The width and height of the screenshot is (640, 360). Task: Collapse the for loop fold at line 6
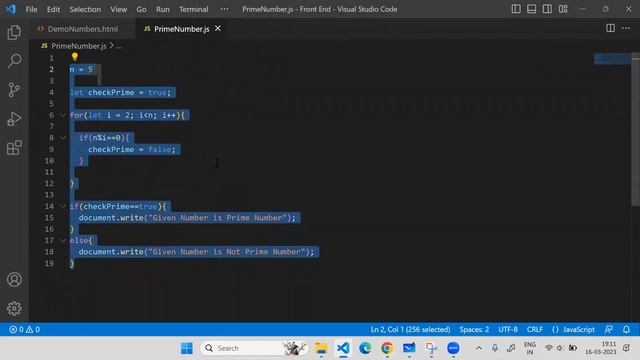63,115
